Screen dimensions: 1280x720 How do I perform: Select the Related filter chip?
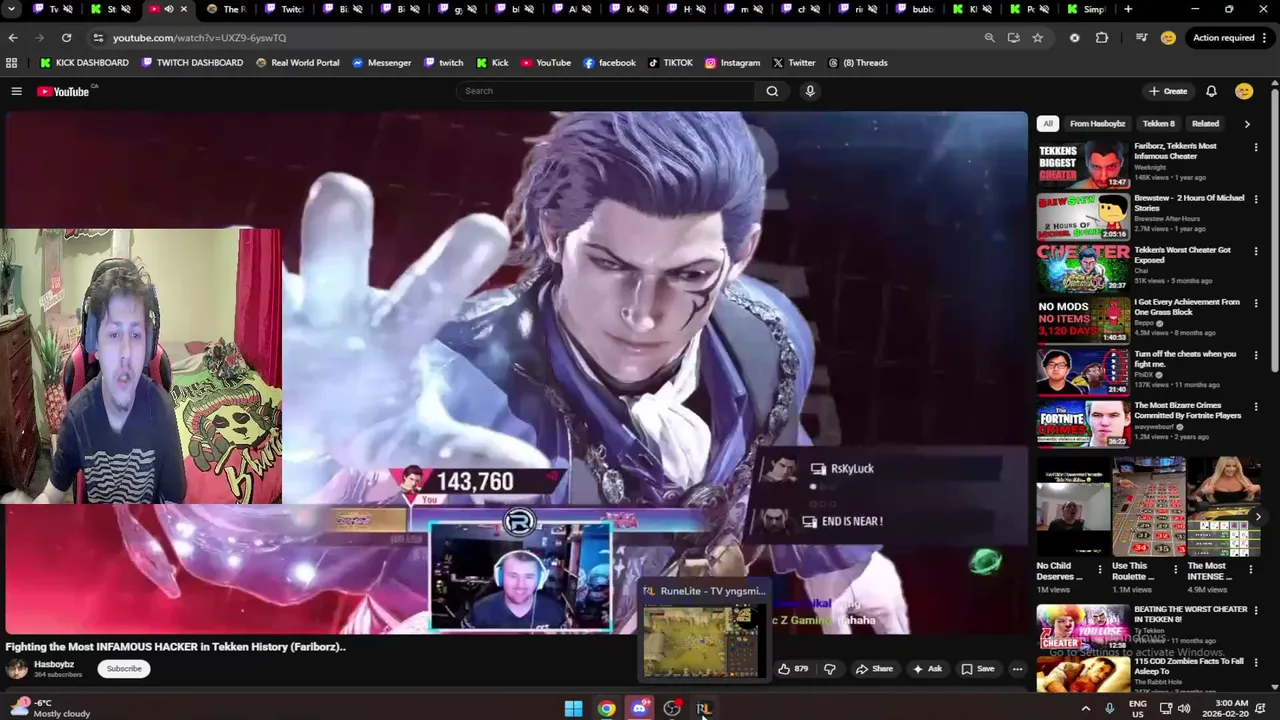1205,124
